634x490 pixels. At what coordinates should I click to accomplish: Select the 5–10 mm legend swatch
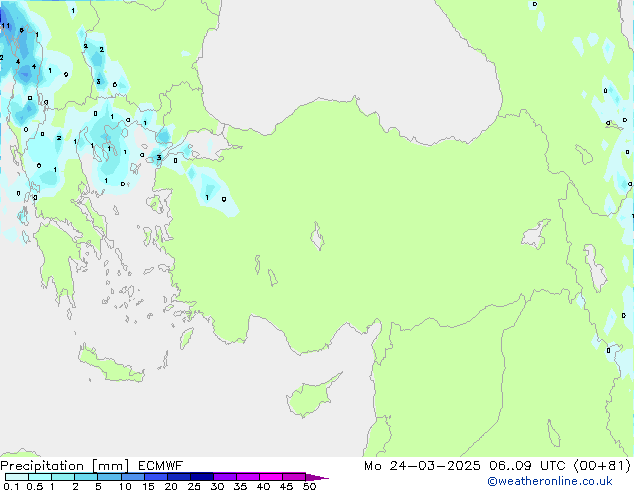(109, 477)
